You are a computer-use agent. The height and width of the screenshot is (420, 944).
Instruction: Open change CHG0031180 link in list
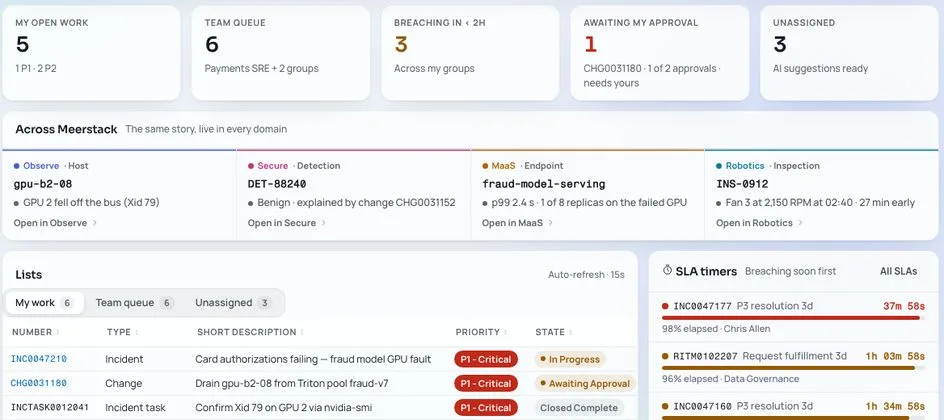[39, 383]
